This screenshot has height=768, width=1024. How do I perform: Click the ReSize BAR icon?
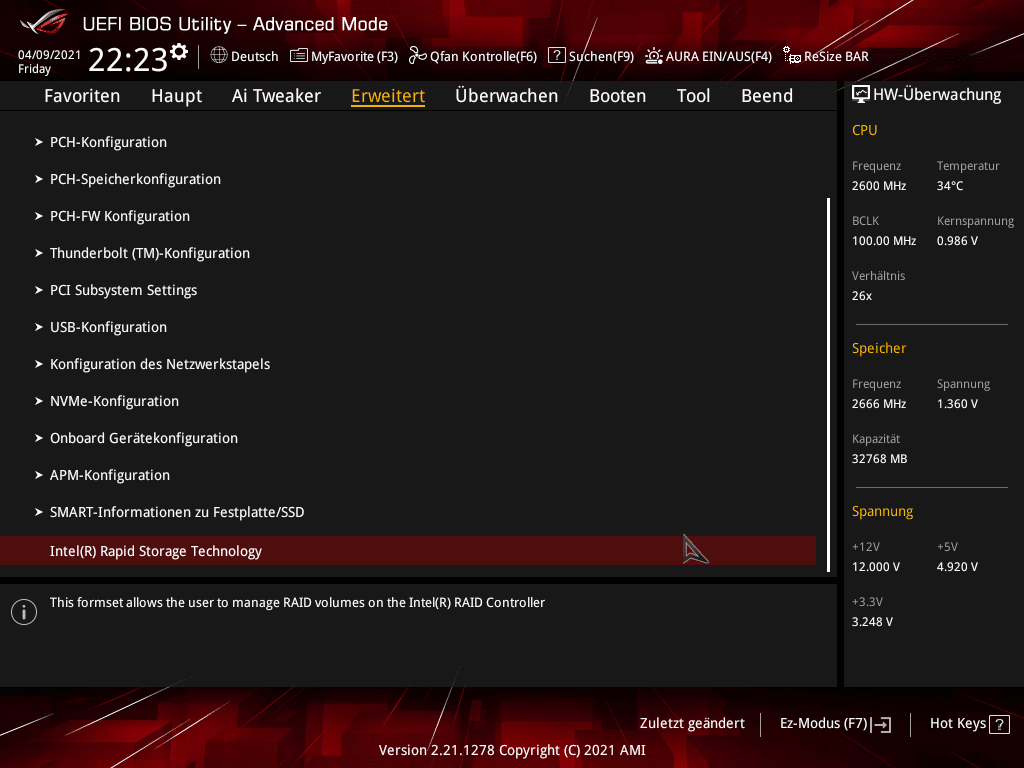coord(792,56)
